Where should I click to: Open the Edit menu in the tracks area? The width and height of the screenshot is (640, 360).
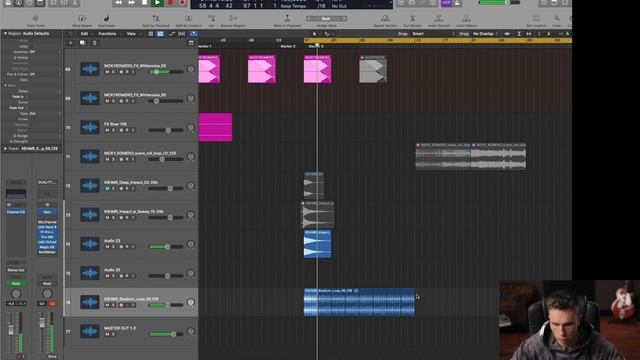(84, 34)
